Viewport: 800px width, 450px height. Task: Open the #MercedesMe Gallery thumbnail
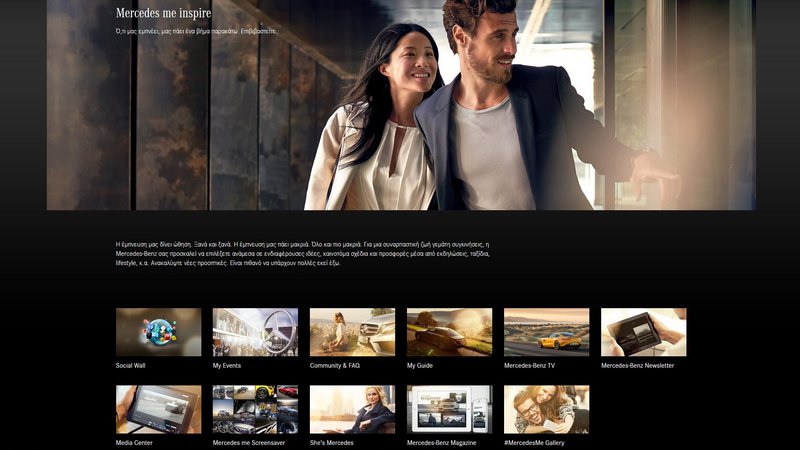[546, 409]
